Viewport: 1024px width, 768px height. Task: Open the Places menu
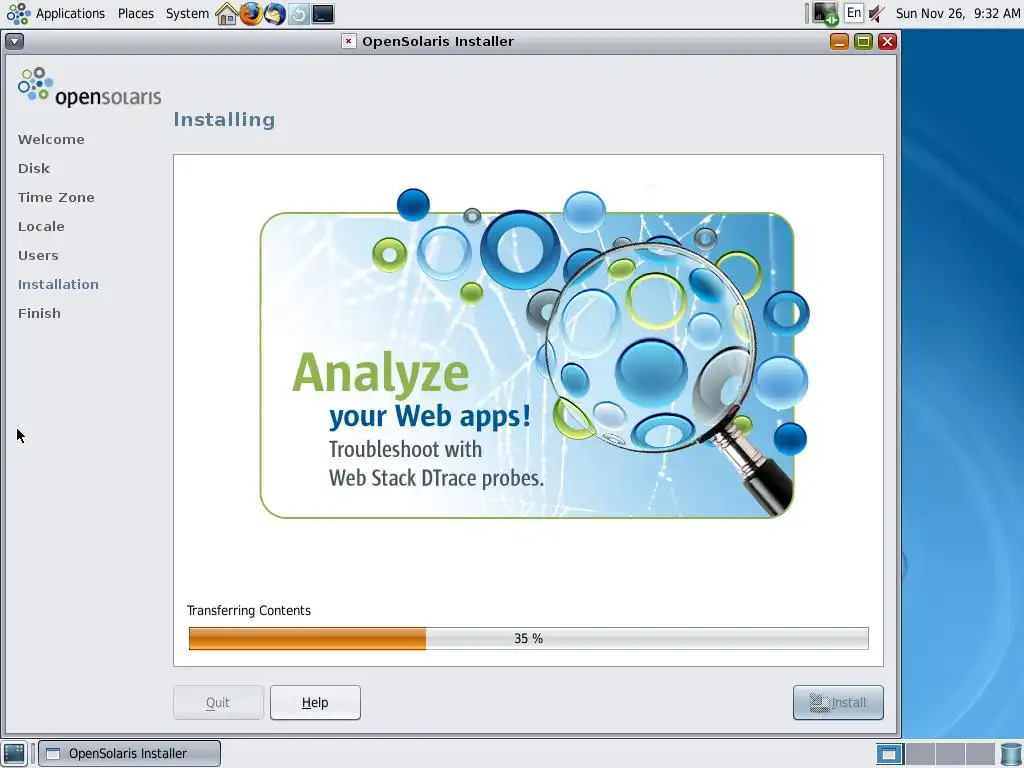(136, 13)
